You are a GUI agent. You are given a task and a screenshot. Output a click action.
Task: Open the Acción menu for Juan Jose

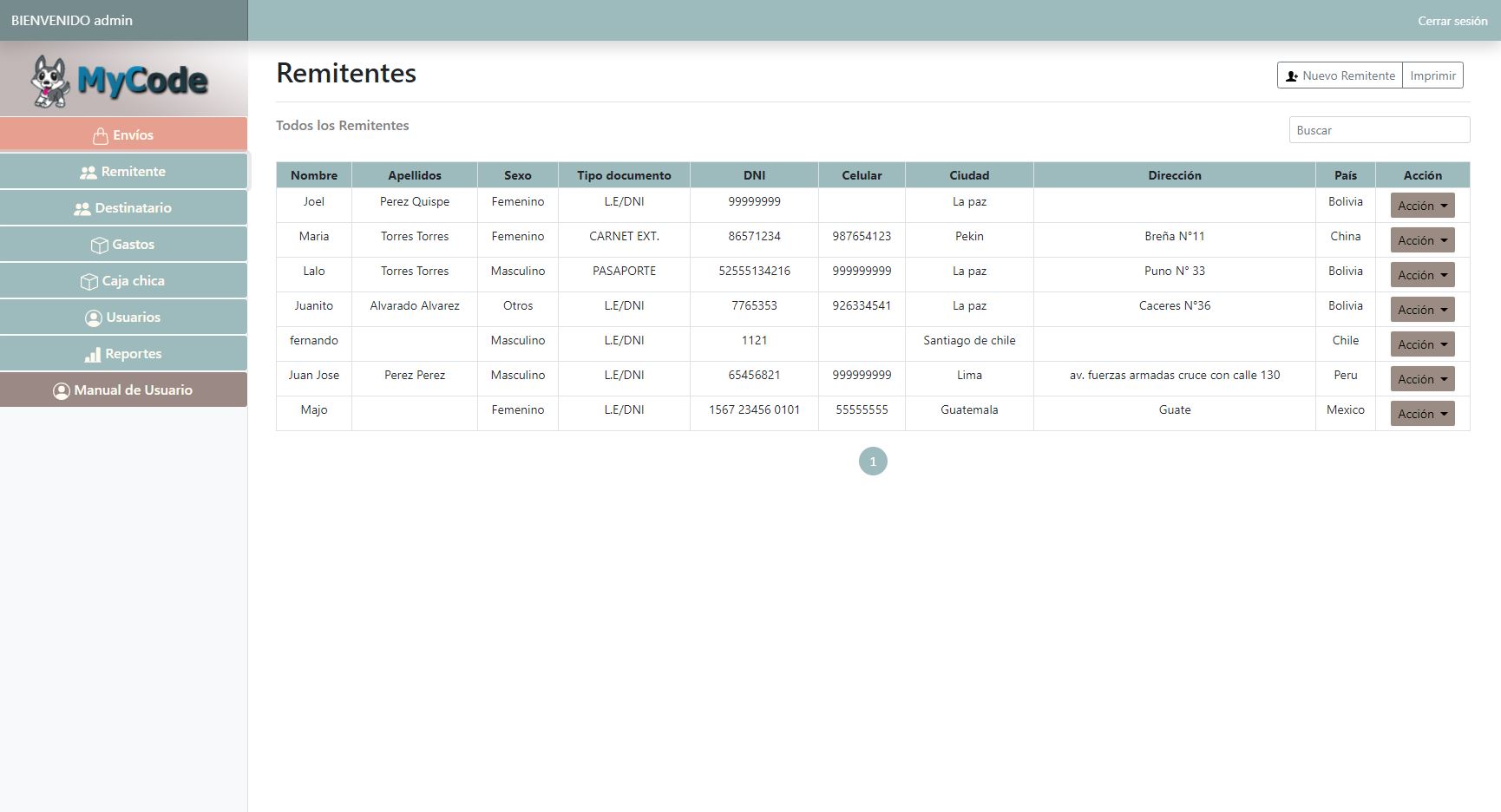pyautogui.click(x=1421, y=379)
